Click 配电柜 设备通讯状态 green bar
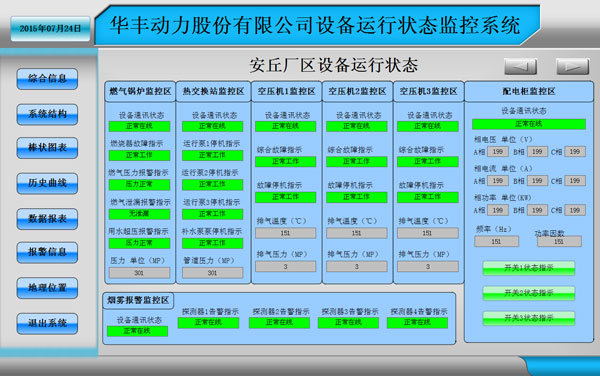This screenshot has width=600, height=376. (x=529, y=124)
